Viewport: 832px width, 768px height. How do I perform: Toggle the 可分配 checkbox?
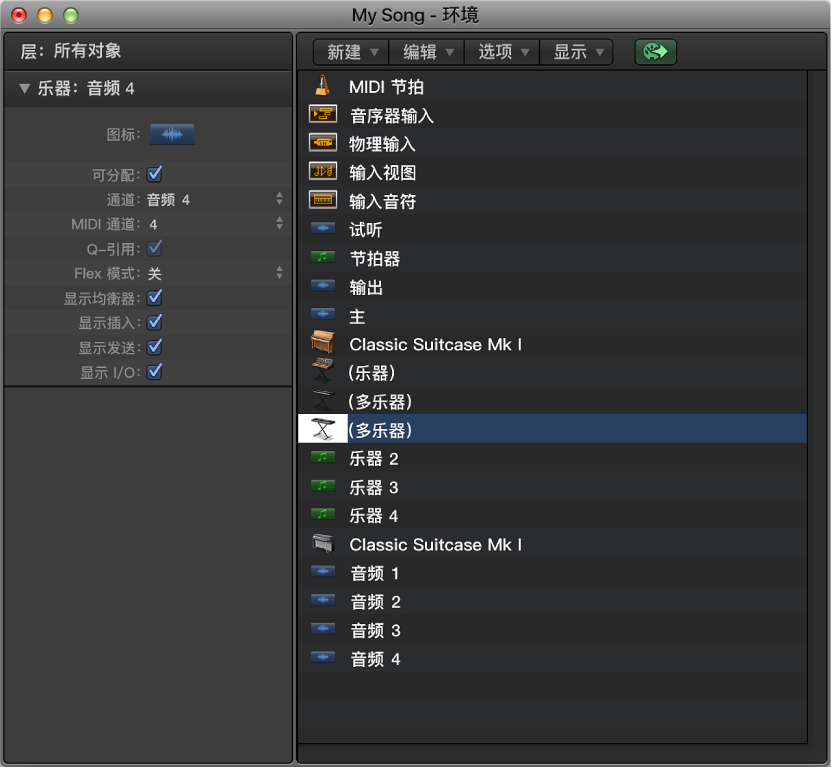(x=154, y=174)
